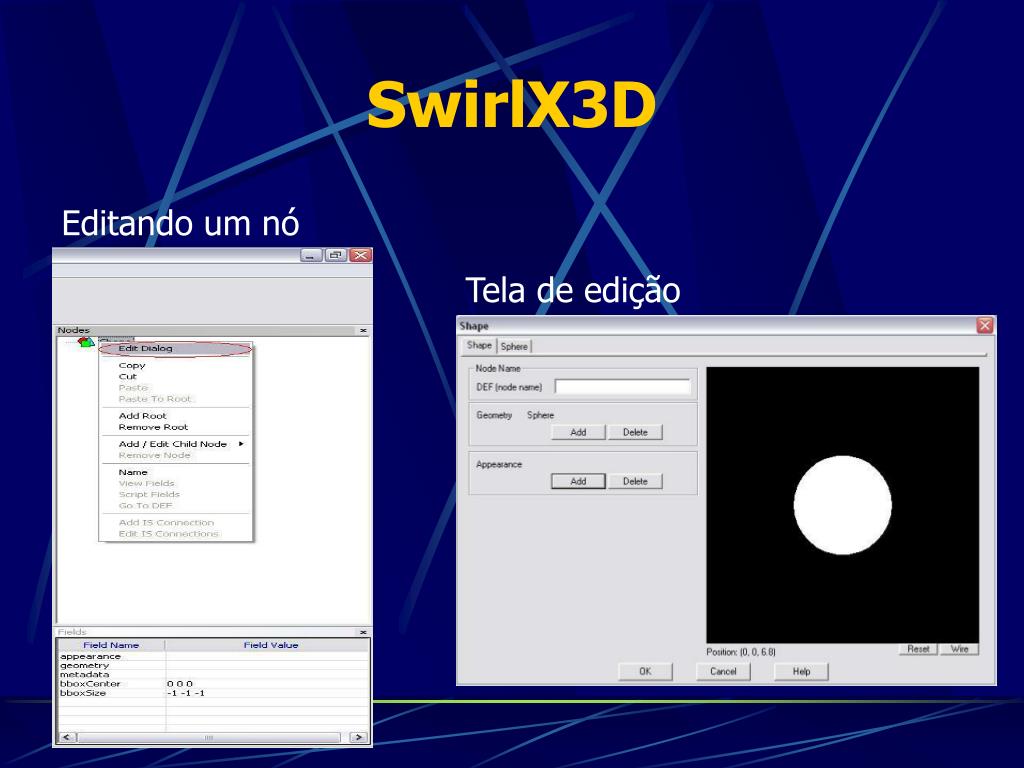
Task: Close the Shape dialog window
Action: tap(985, 325)
